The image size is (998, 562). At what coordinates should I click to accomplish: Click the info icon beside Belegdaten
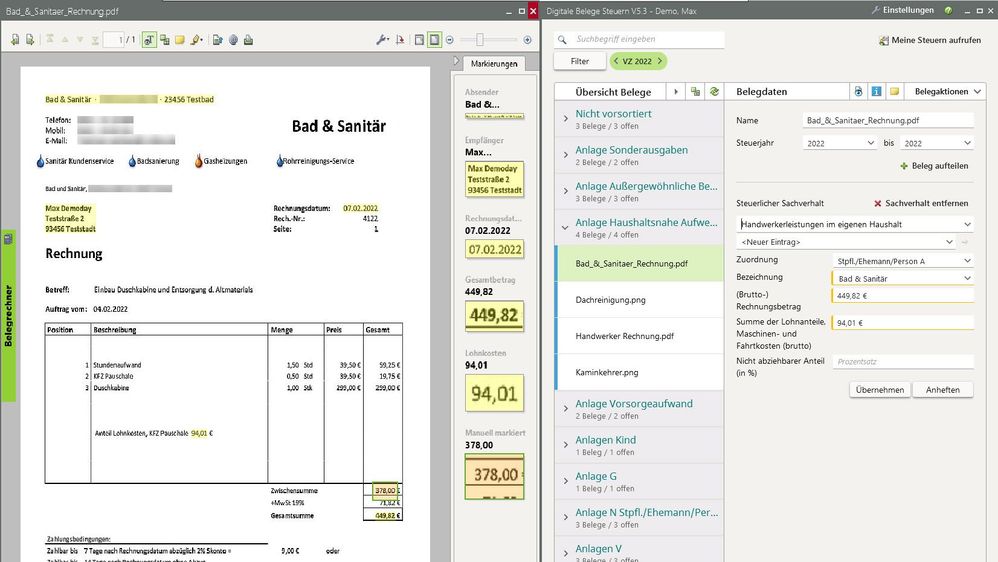876,91
